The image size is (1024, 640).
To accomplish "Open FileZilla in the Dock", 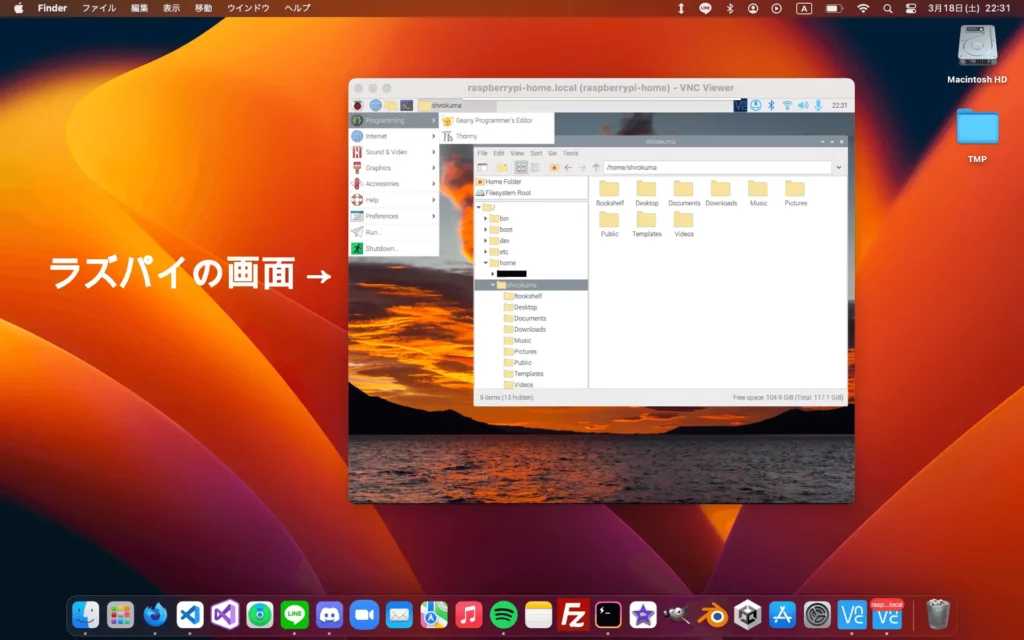I will (x=573, y=615).
